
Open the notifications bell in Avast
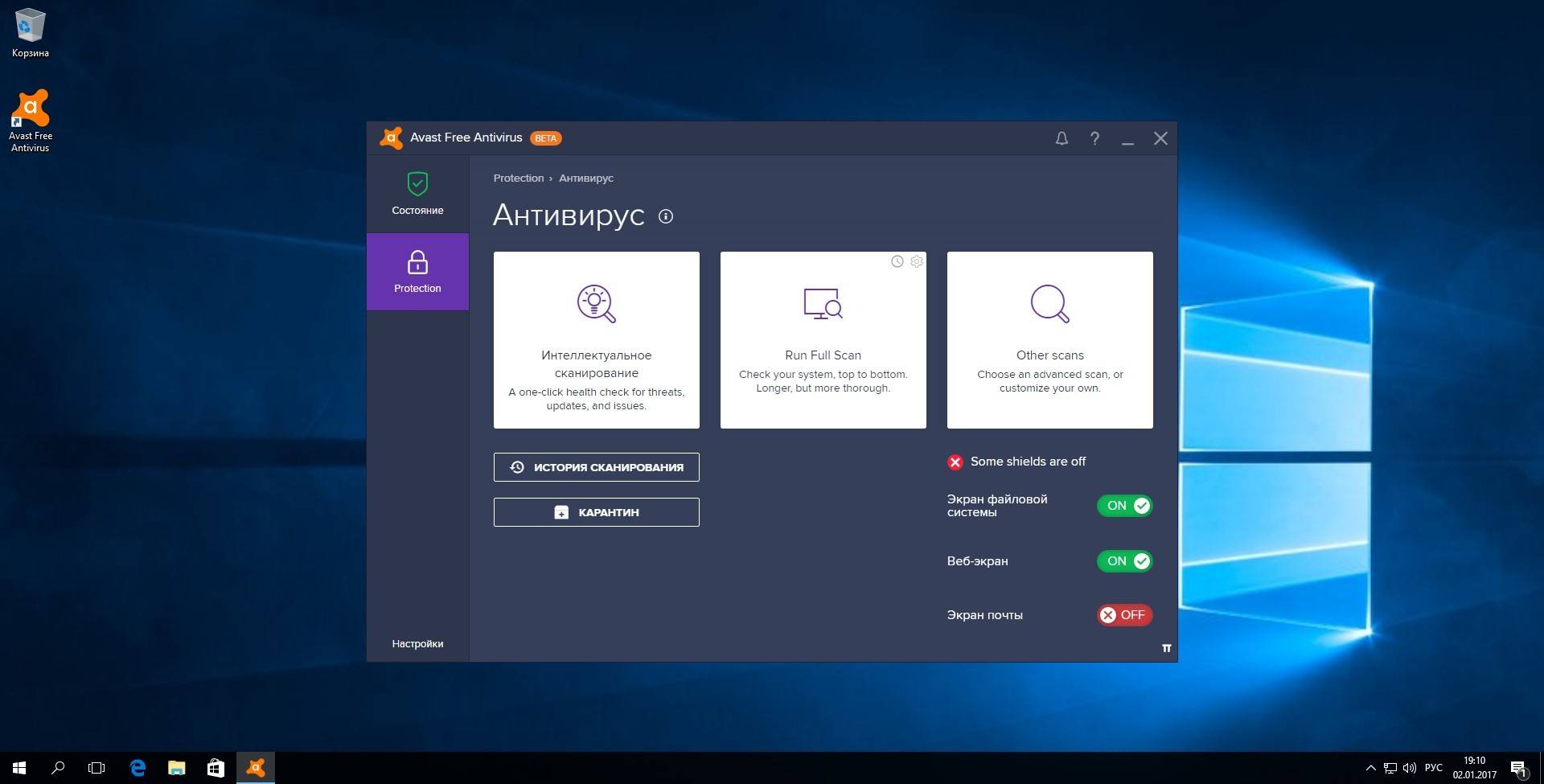pyautogui.click(x=1061, y=138)
